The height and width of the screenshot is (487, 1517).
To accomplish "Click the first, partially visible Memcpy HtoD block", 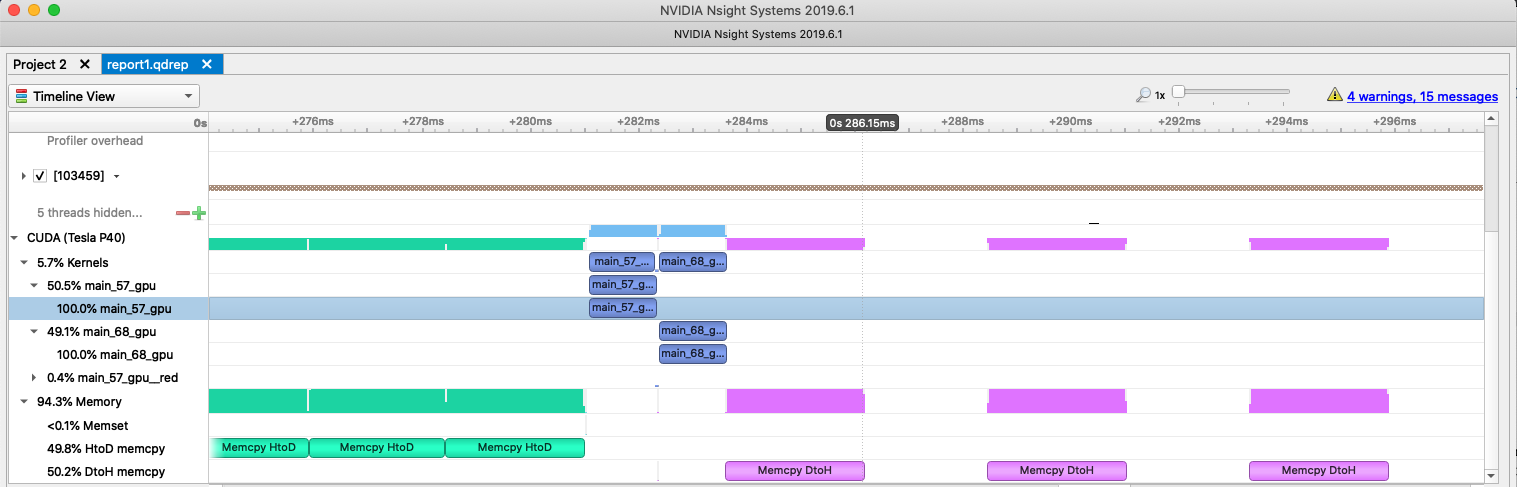I will (259, 448).
